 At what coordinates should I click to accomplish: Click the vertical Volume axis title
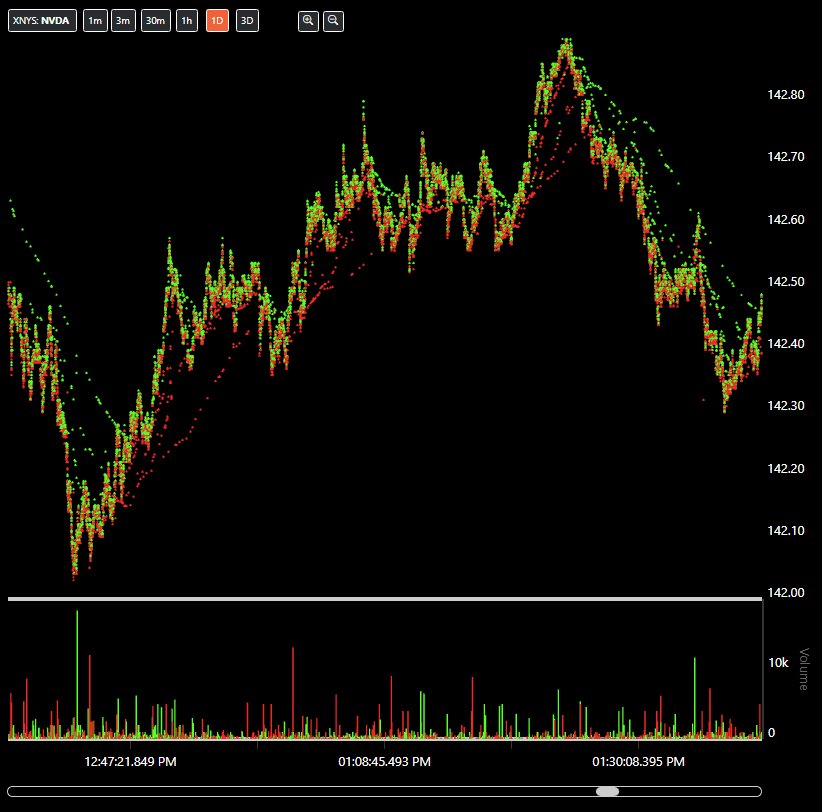(x=803, y=669)
